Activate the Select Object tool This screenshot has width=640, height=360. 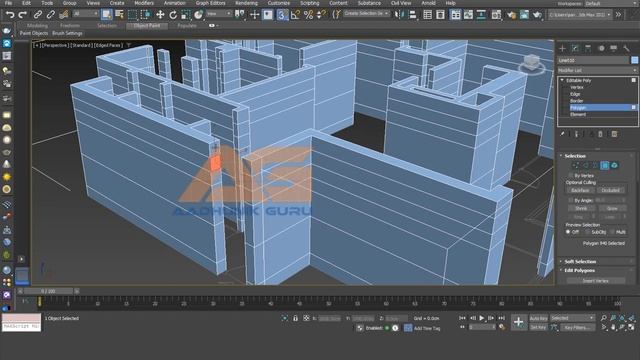pos(107,15)
